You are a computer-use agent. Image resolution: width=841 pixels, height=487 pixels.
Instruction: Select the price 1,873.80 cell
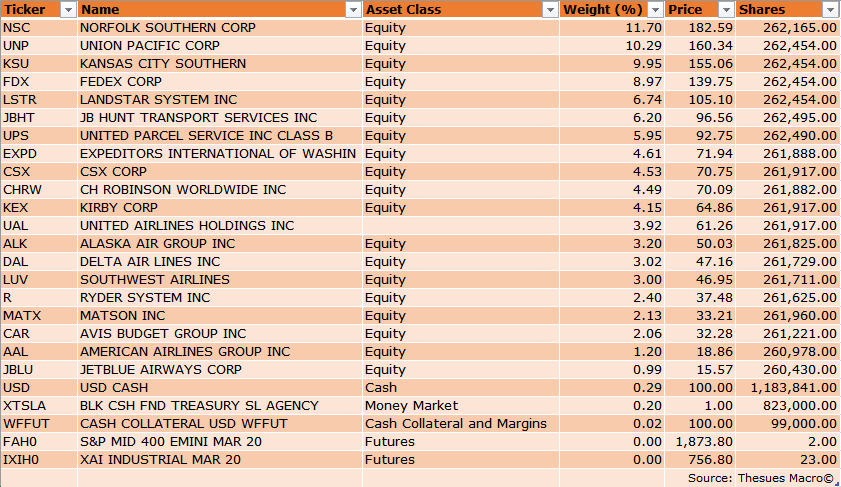(700, 441)
